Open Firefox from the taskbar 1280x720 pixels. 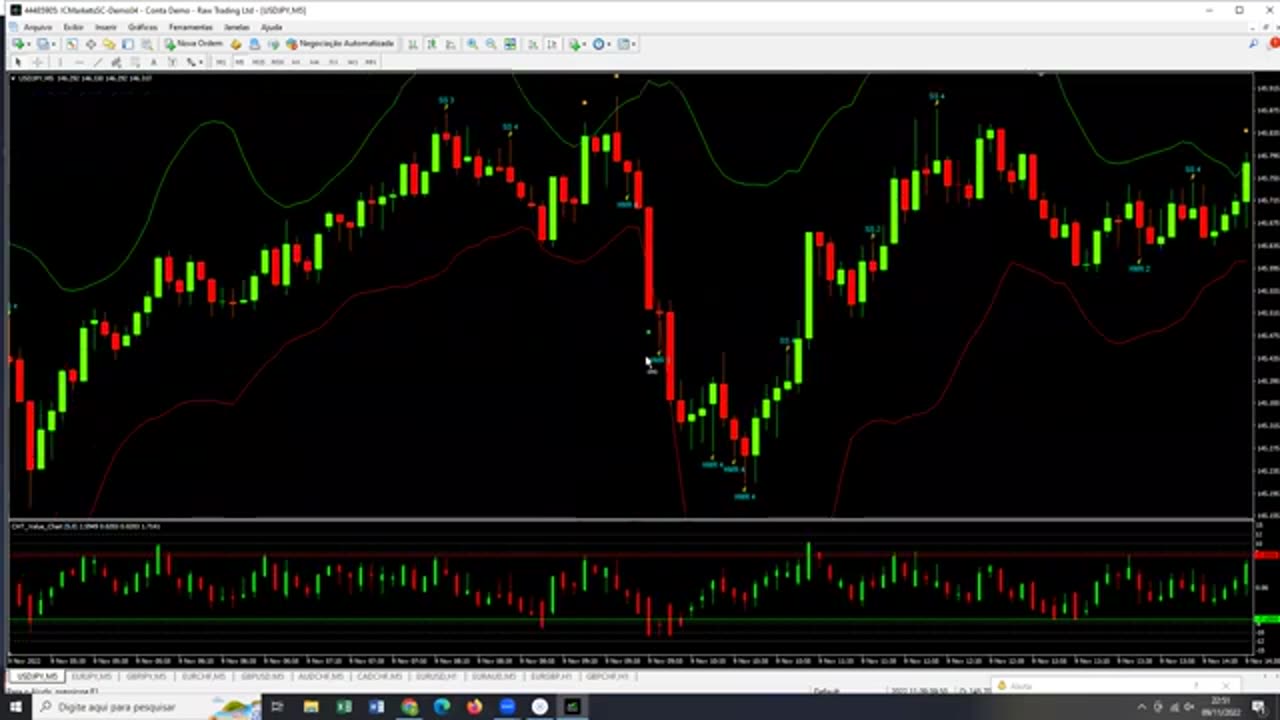click(x=474, y=707)
